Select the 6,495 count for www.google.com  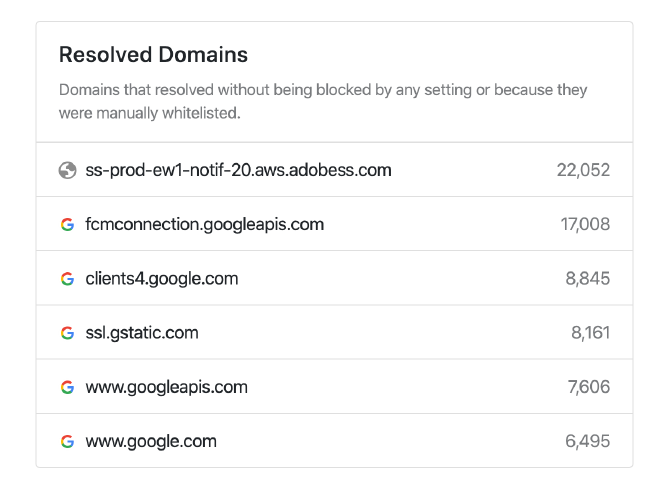click(x=587, y=441)
